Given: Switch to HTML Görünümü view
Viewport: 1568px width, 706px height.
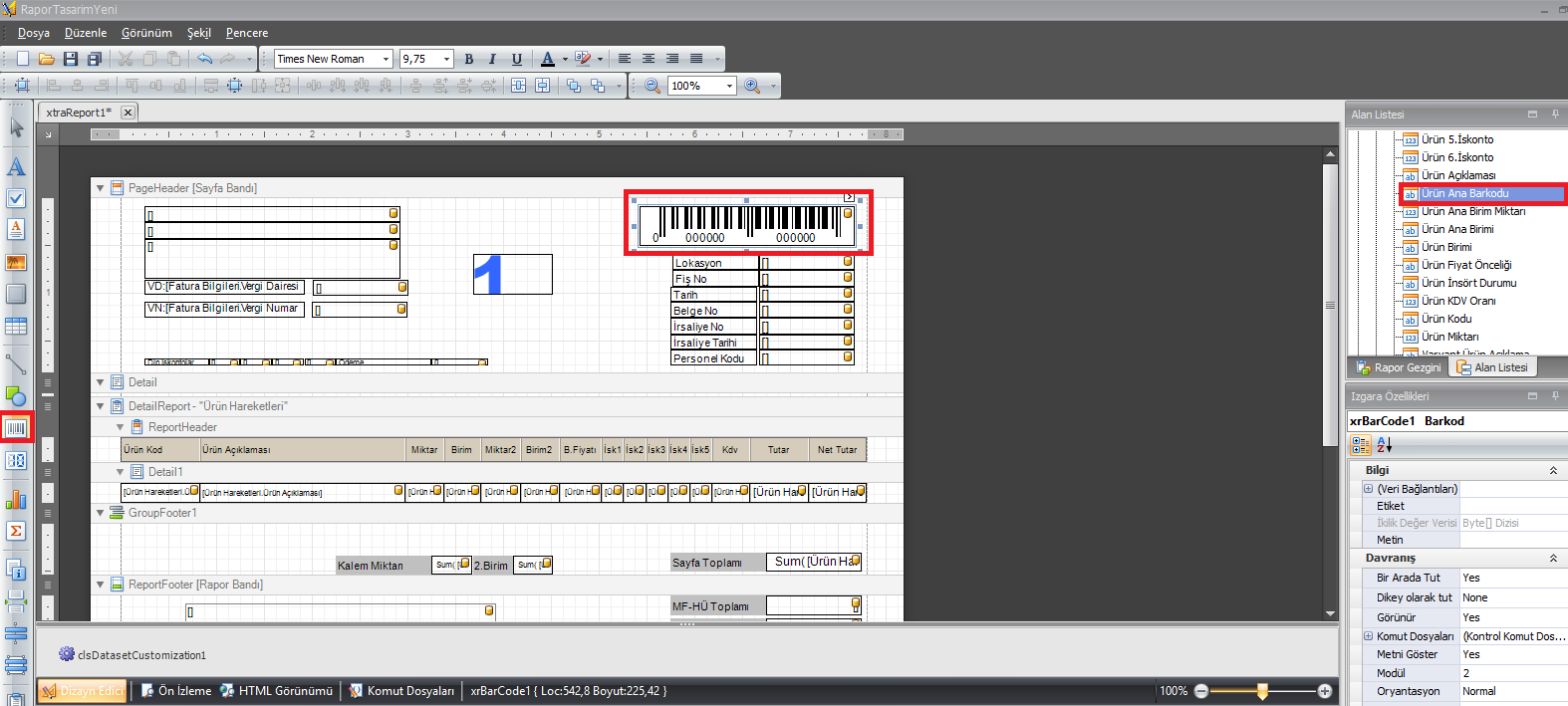Looking at the screenshot, I should (x=276, y=691).
